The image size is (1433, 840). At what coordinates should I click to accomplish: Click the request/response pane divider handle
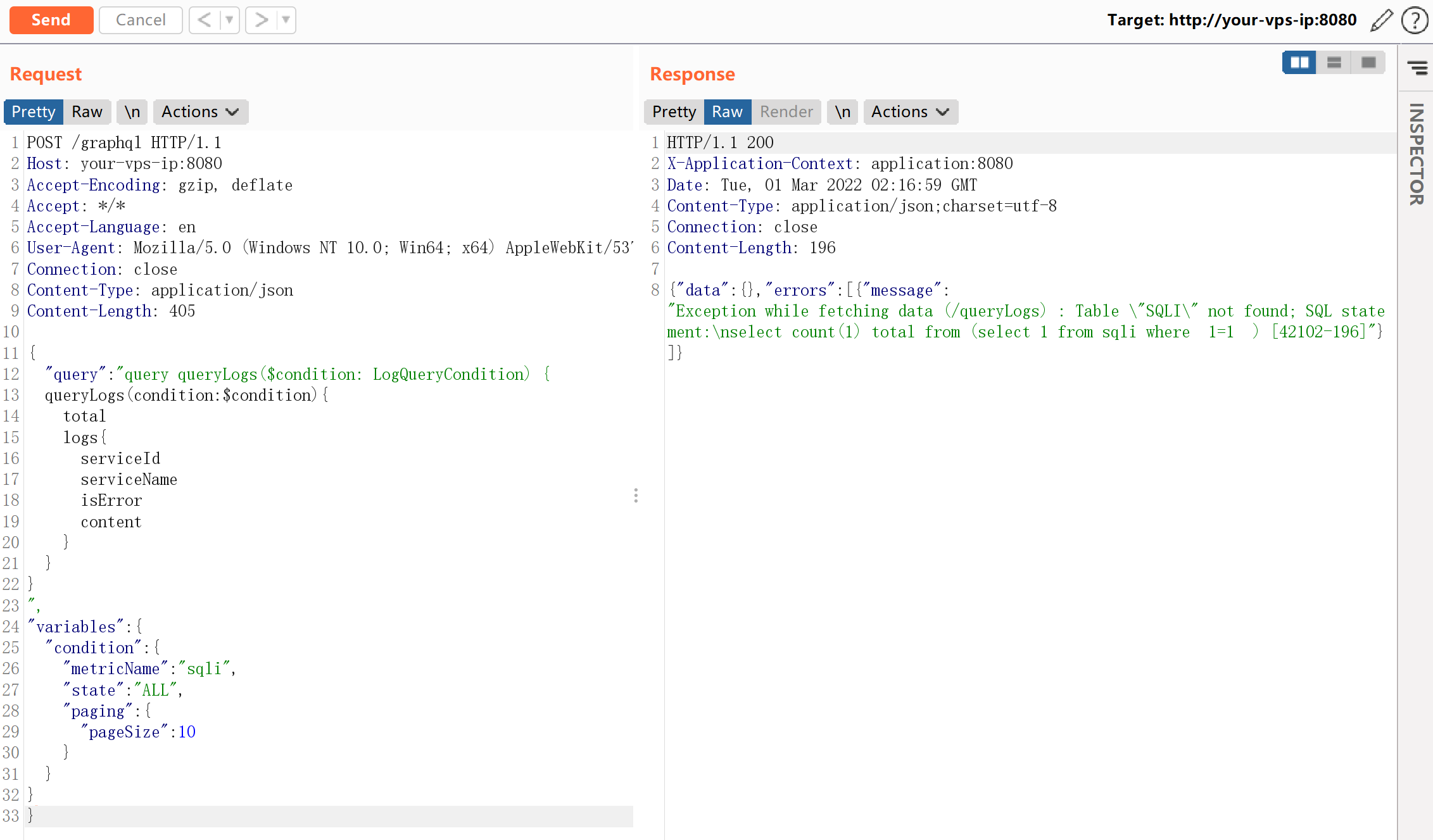636,495
